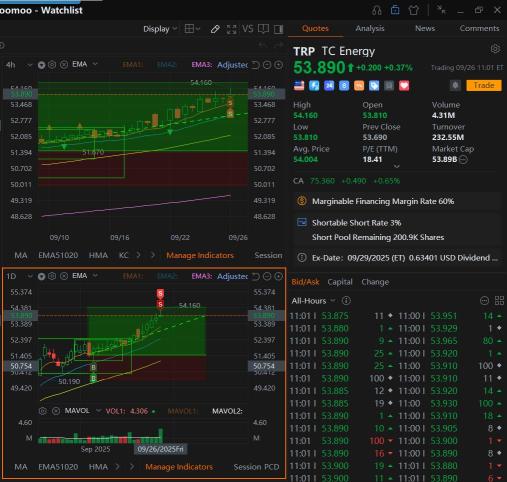507x482 pixels.
Task: Toggle the right side panel icon
Action: [x=278, y=29]
